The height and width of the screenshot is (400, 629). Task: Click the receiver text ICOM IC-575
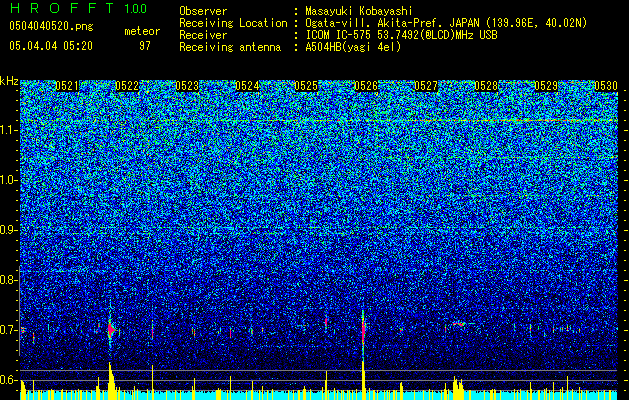339,35
